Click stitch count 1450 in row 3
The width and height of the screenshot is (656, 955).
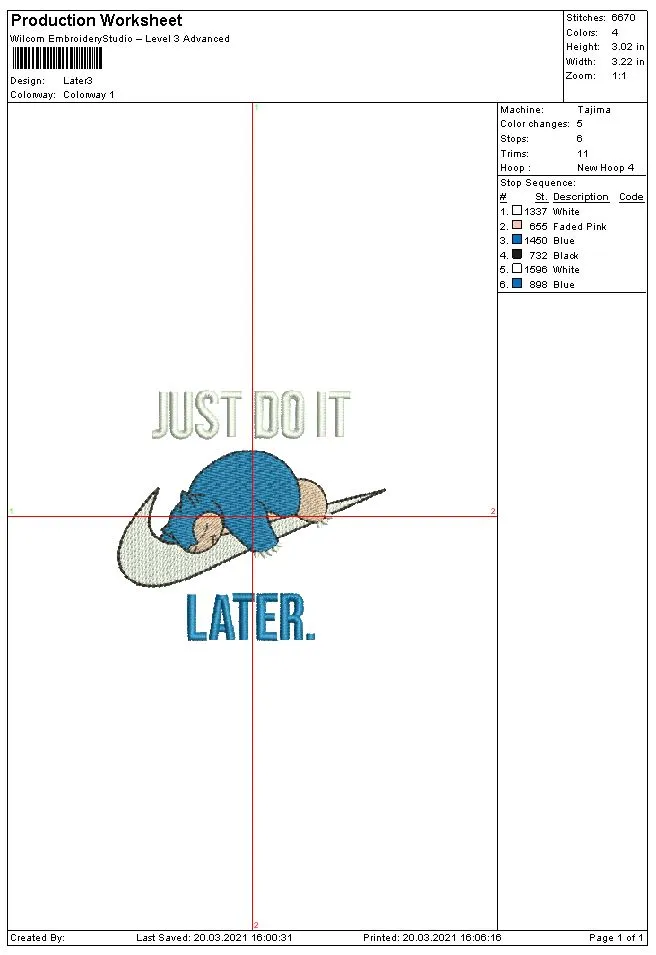pos(535,241)
